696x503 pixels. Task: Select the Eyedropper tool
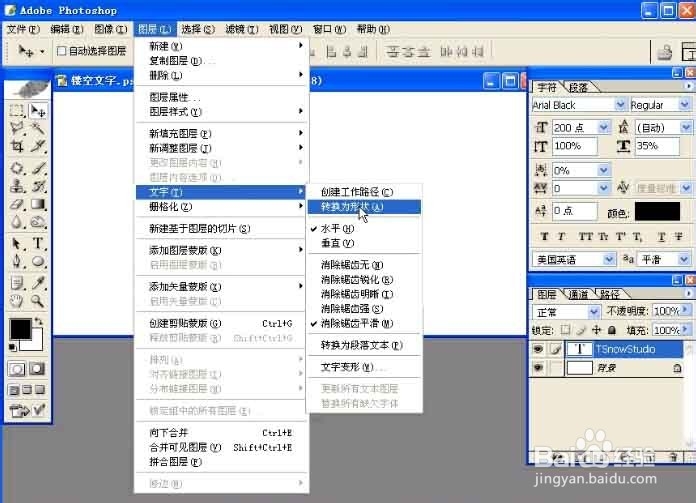38,283
